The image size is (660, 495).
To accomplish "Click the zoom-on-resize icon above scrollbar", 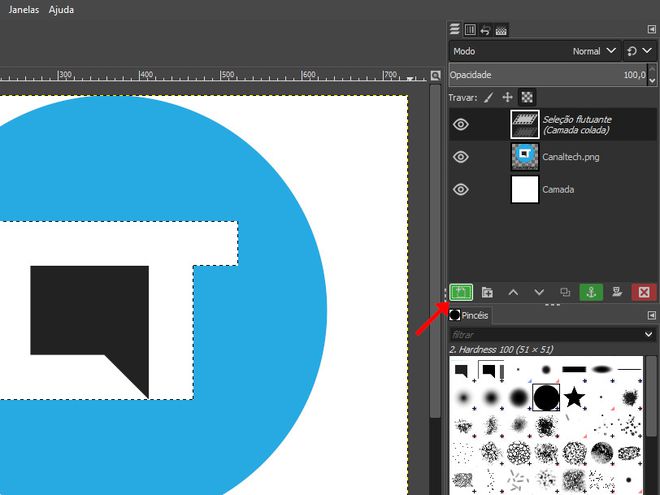I will (x=435, y=75).
